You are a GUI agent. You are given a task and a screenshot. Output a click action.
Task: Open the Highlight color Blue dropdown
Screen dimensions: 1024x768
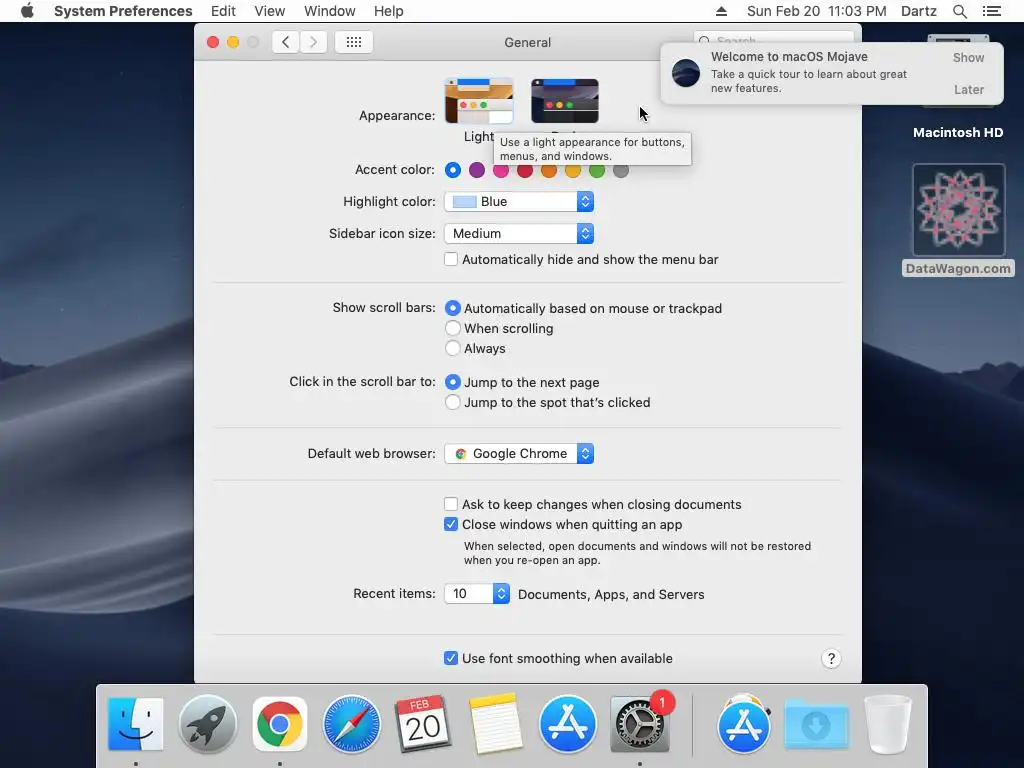coord(519,201)
